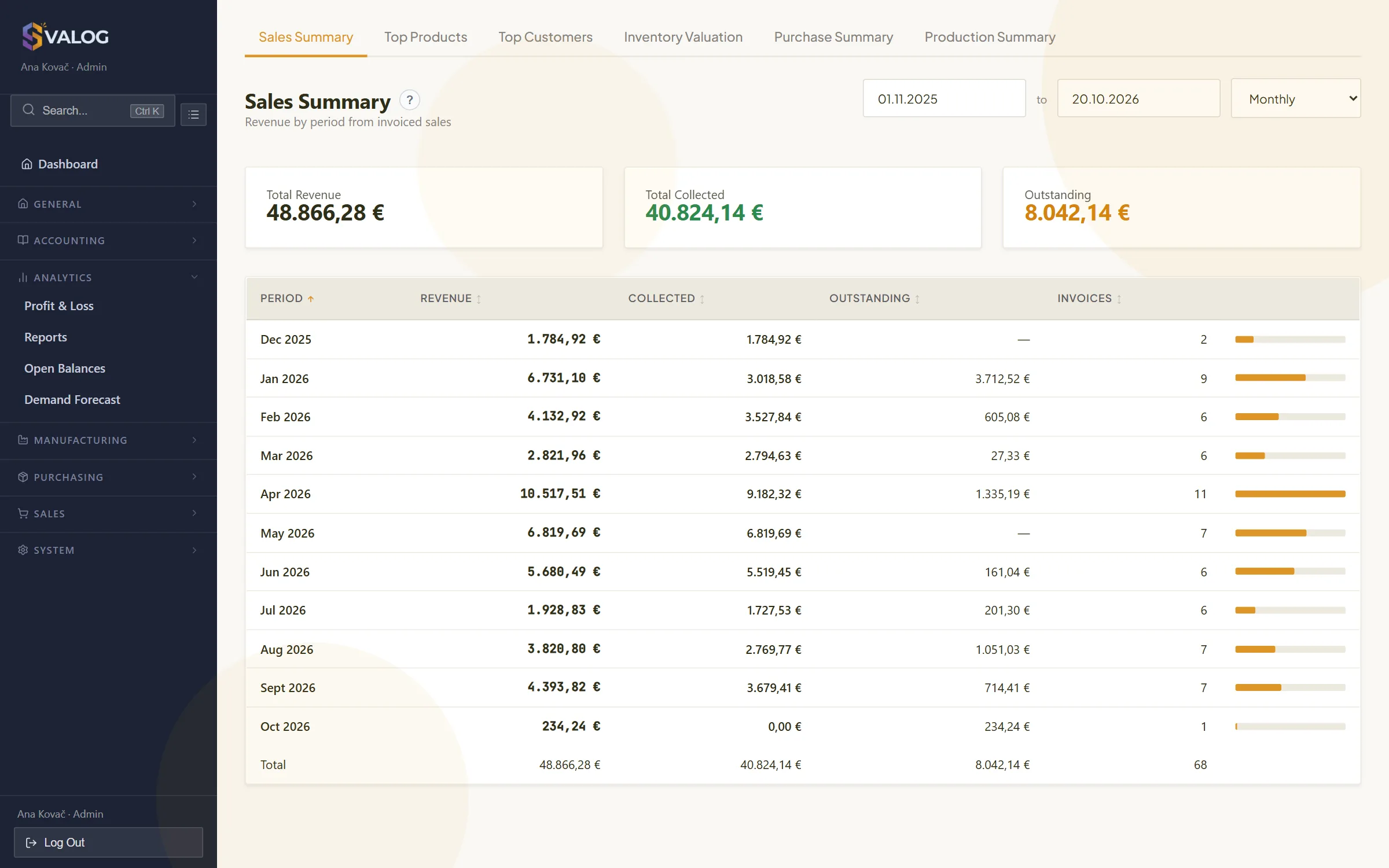The height and width of the screenshot is (868, 1389).
Task: Expand the Purchasing section chevron
Action: 194,477
